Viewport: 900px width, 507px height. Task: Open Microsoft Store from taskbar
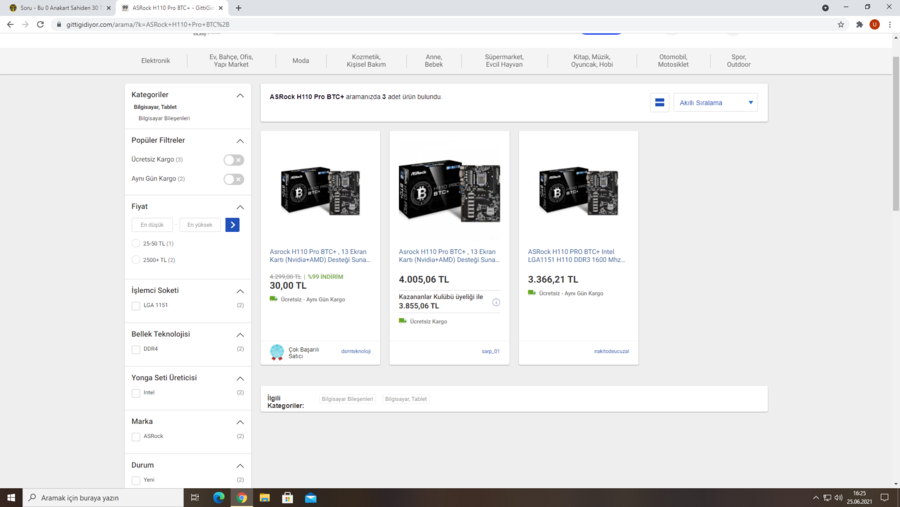[288, 498]
